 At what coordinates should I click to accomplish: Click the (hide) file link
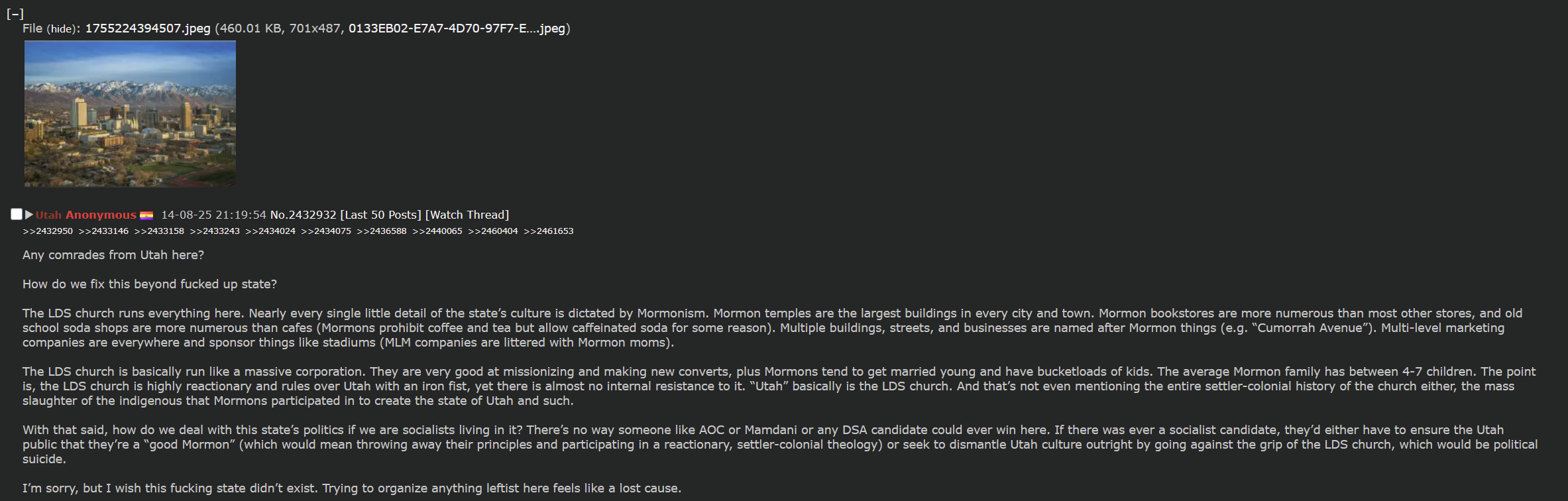coord(62,28)
